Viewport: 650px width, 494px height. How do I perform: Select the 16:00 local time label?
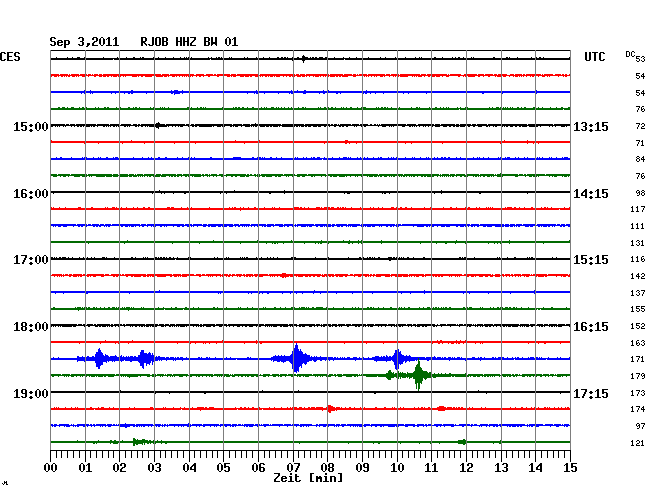[x=31, y=194]
